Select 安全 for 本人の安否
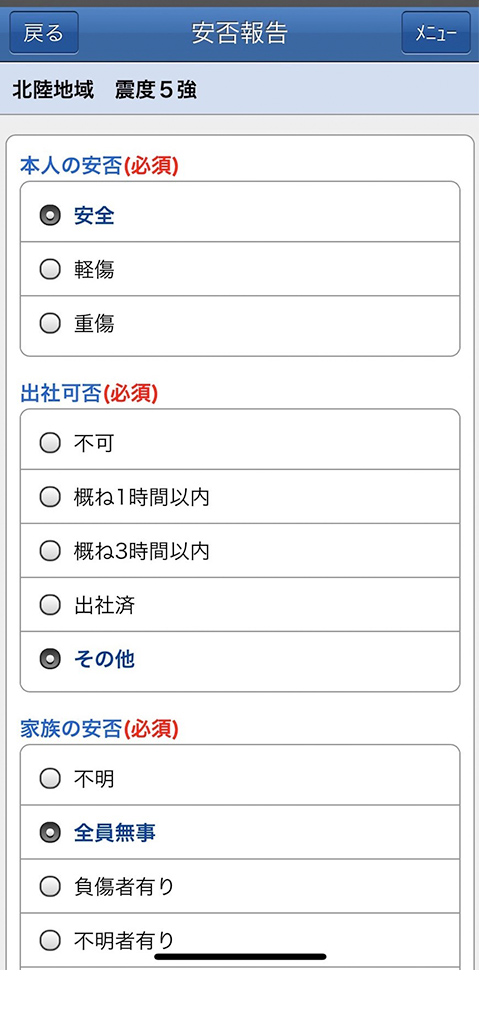 tap(240, 216)
